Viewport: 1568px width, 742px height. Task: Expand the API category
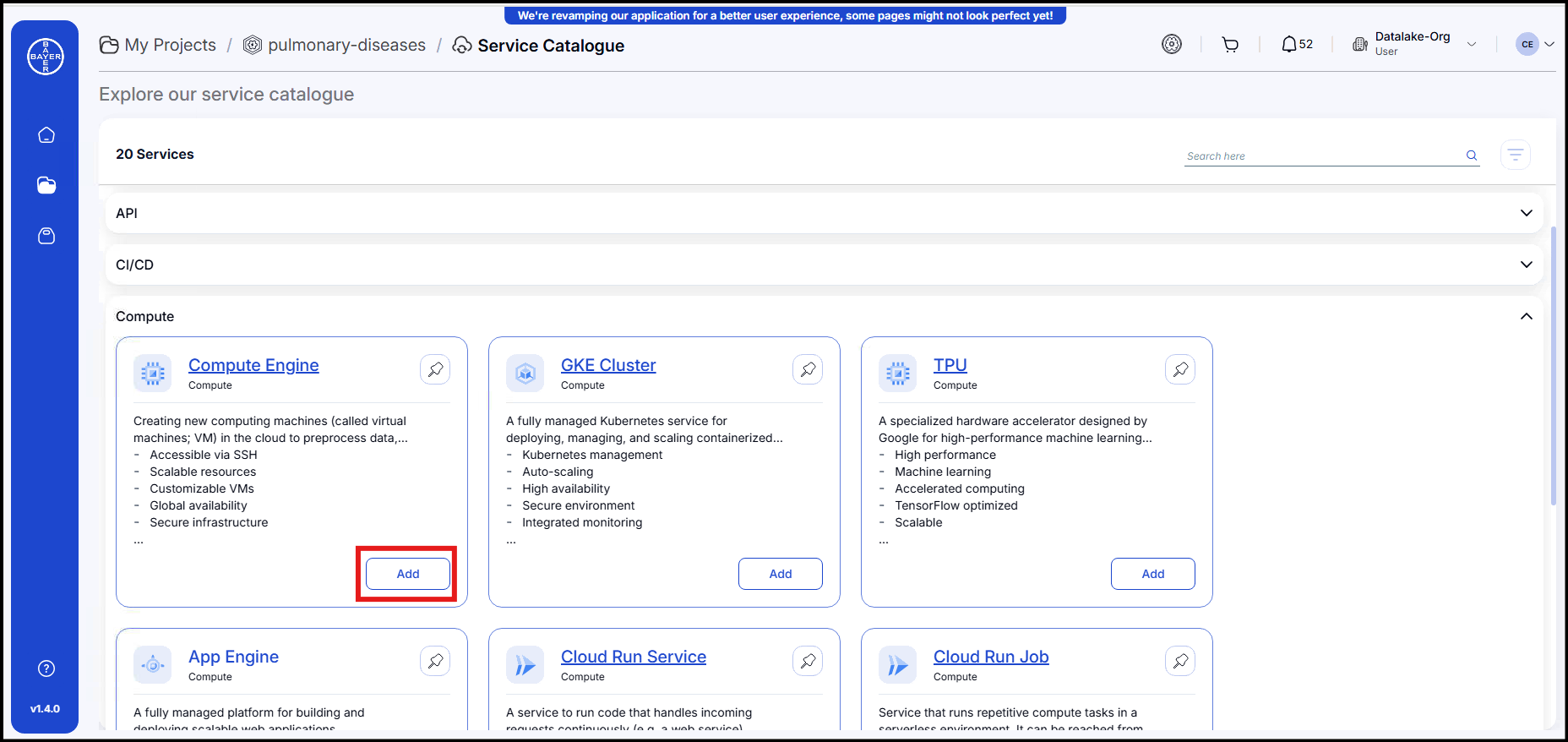click(825, 213)
